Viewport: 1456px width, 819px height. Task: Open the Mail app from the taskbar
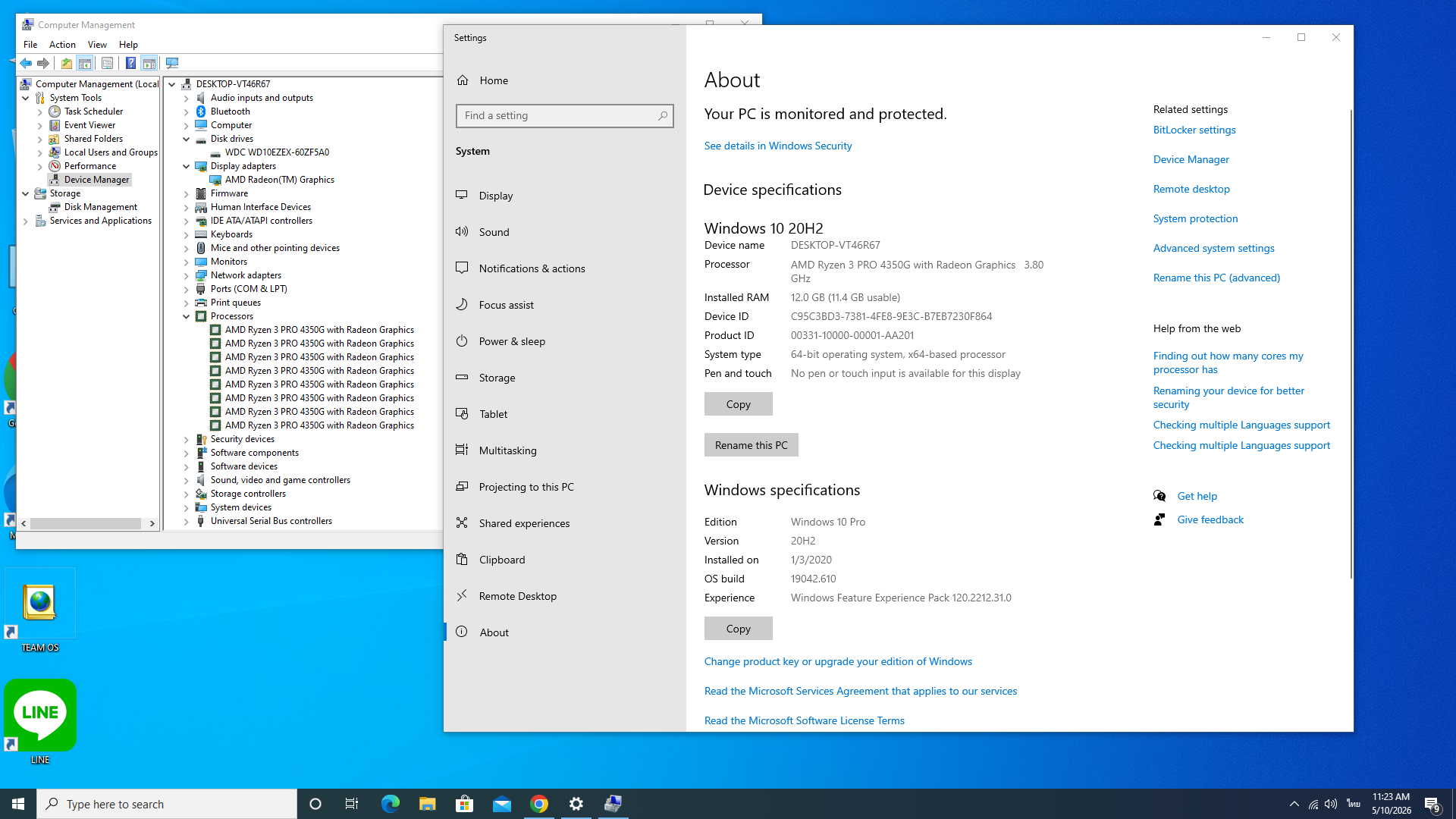click(501, 804)
